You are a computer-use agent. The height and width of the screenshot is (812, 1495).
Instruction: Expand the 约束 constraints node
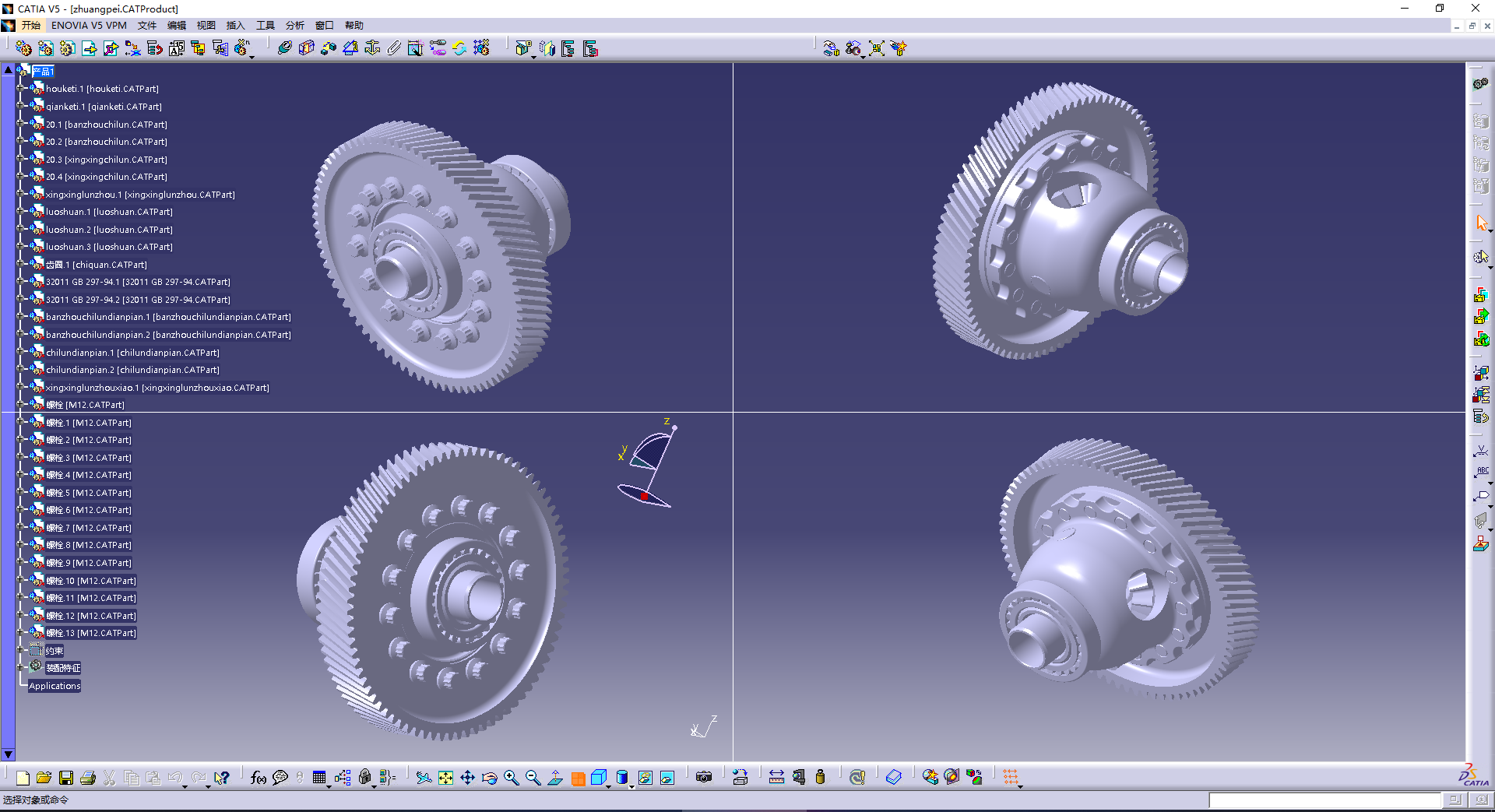(x=22, y=650)
